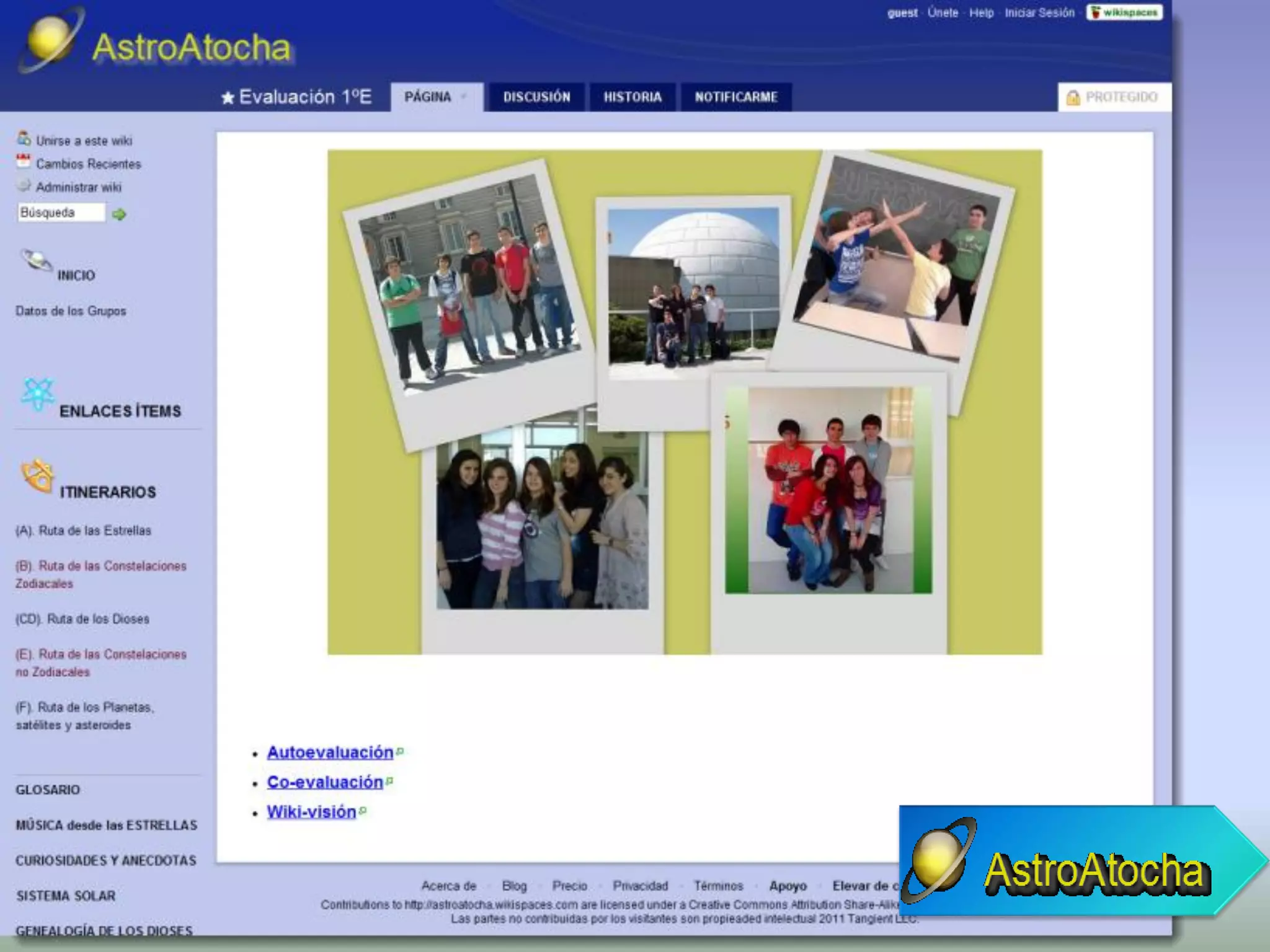Screen dimensions: 1270x952
Task: Click the green search arrow button
Action: [x=119, y=214]
